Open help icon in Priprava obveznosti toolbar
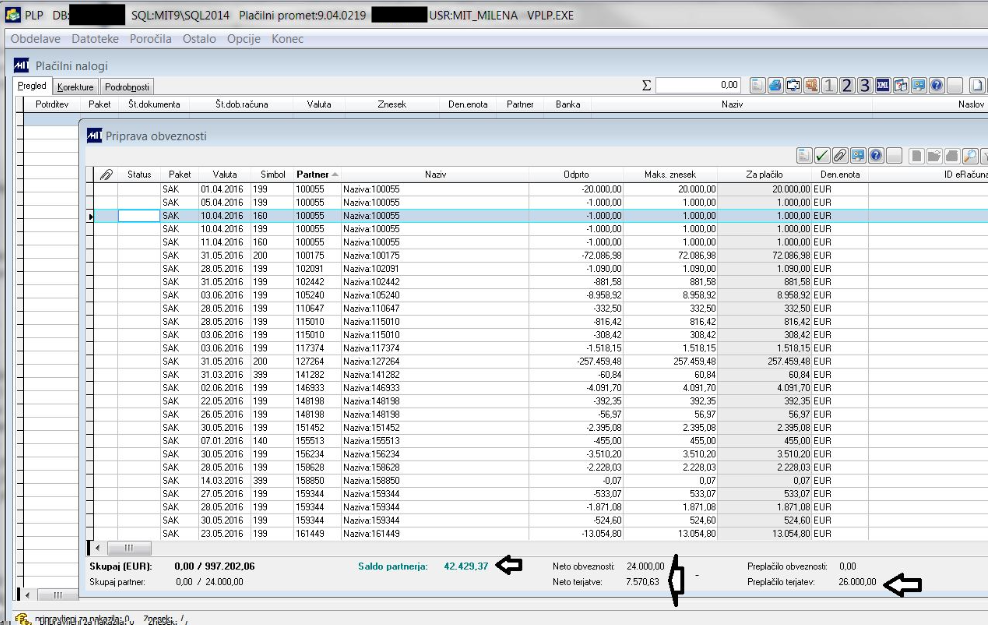Viewport: 990px width, 625px height. (x=875, y=155)
